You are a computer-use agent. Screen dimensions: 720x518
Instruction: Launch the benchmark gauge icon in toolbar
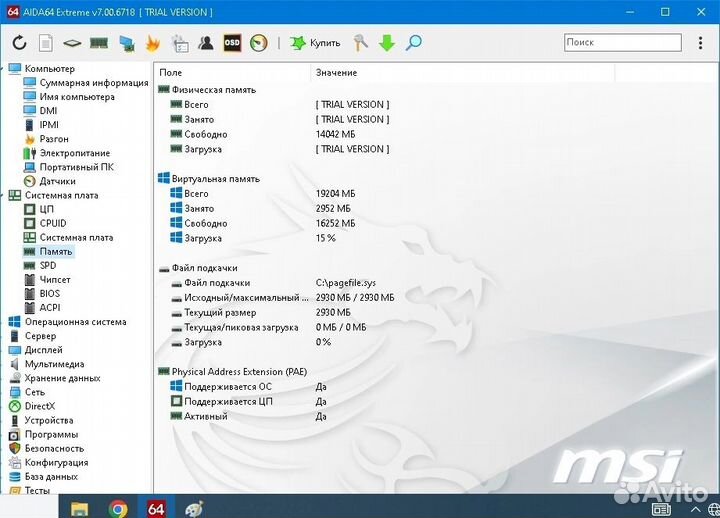259,43
